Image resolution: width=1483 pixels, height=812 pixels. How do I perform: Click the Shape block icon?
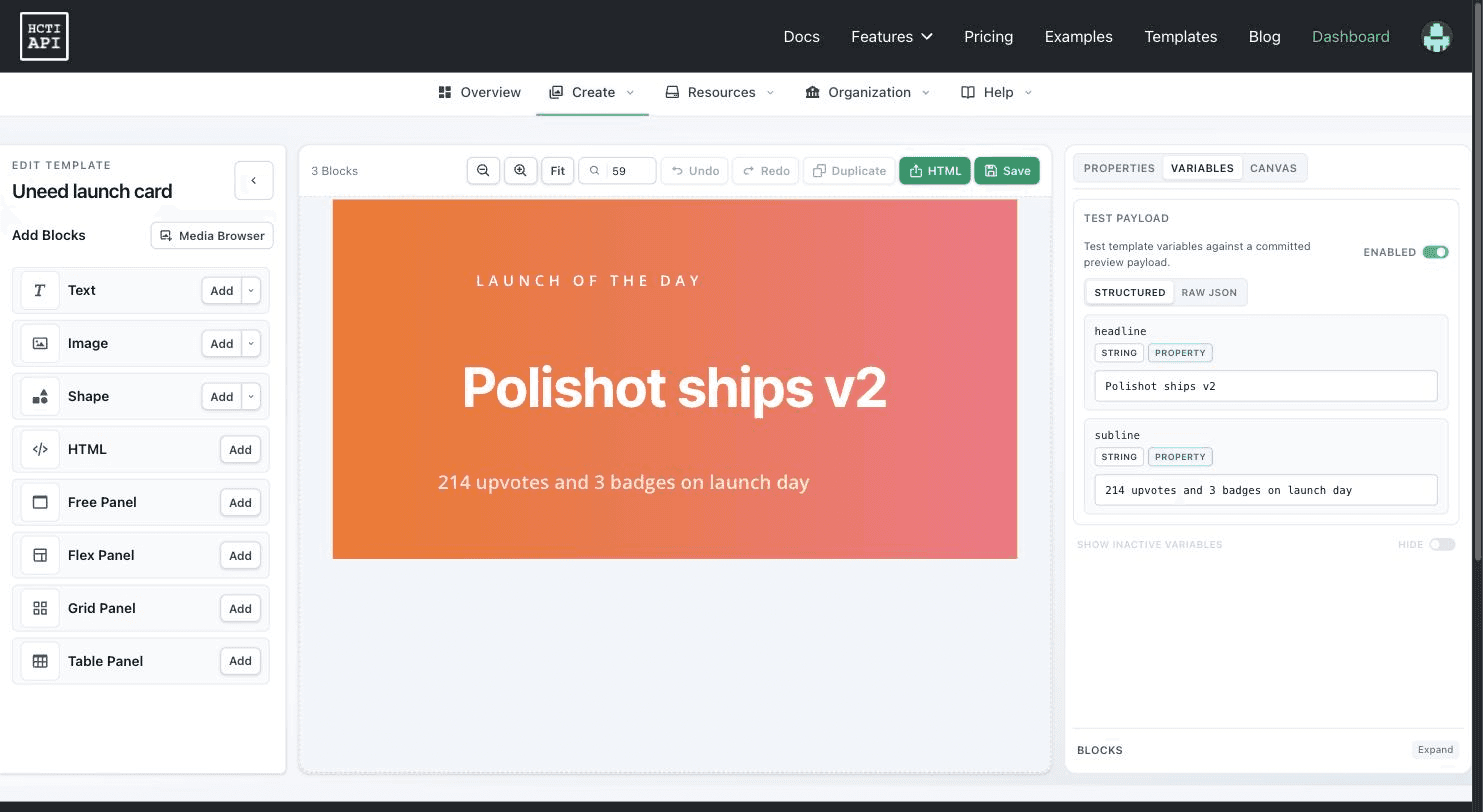[40, 396]
